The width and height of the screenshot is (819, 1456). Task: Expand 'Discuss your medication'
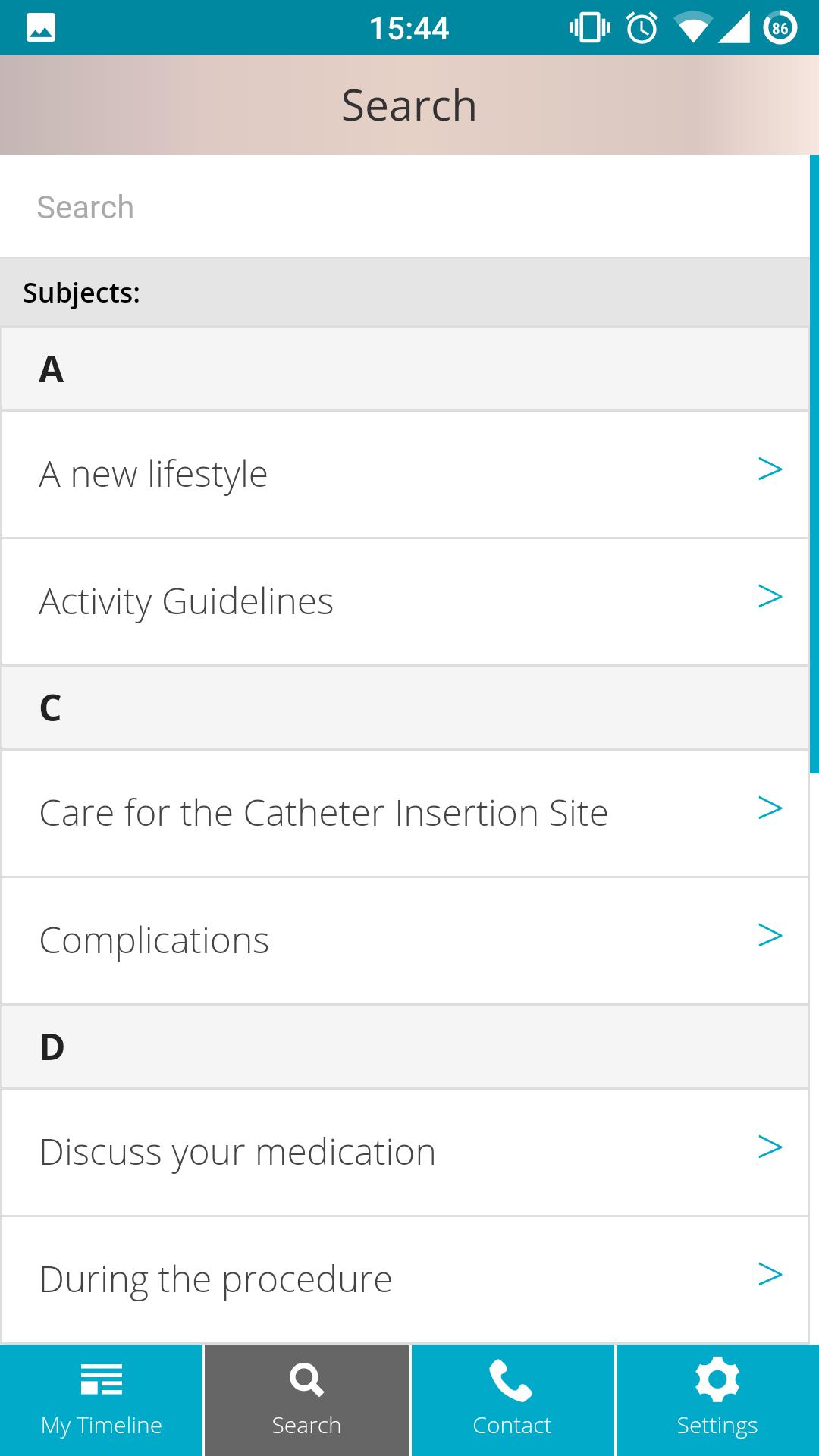point(771,1147)
